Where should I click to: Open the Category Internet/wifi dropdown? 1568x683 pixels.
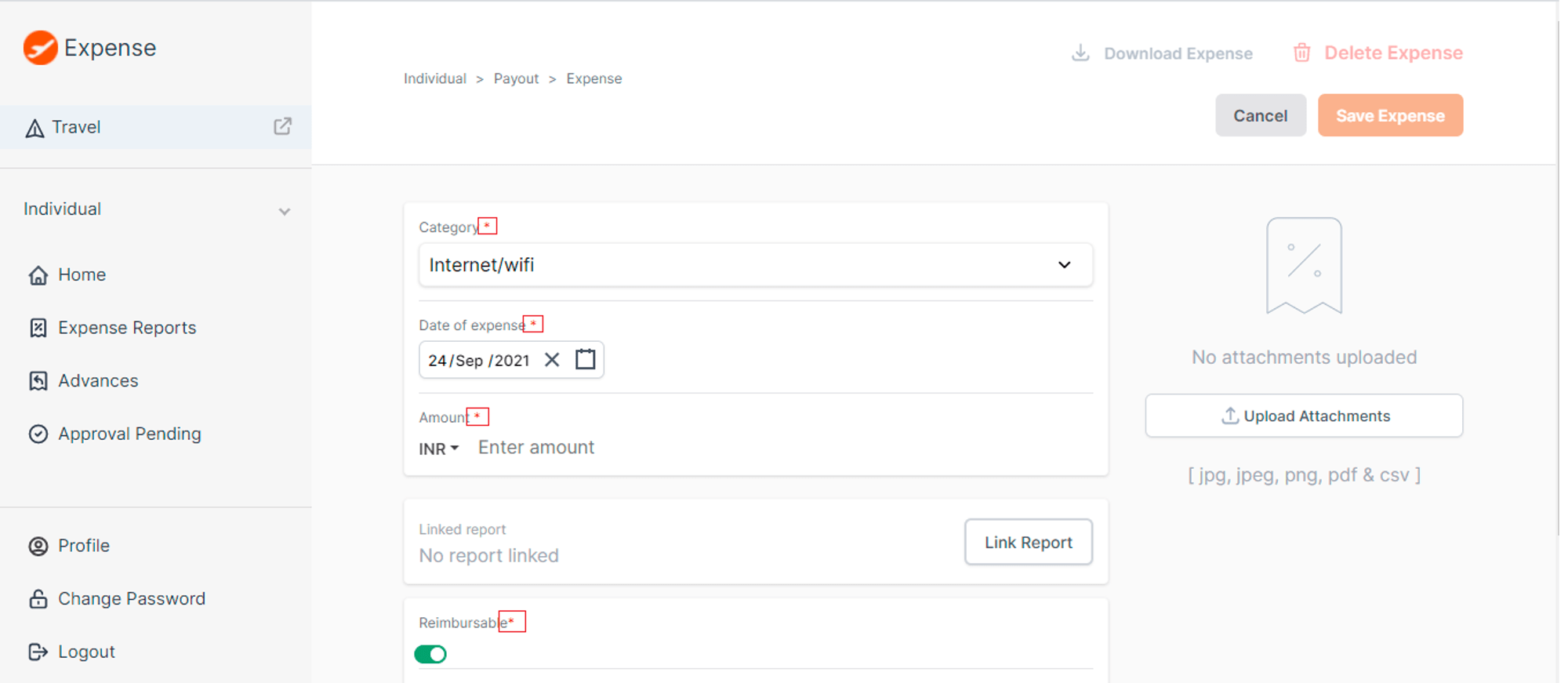(755, 265)
